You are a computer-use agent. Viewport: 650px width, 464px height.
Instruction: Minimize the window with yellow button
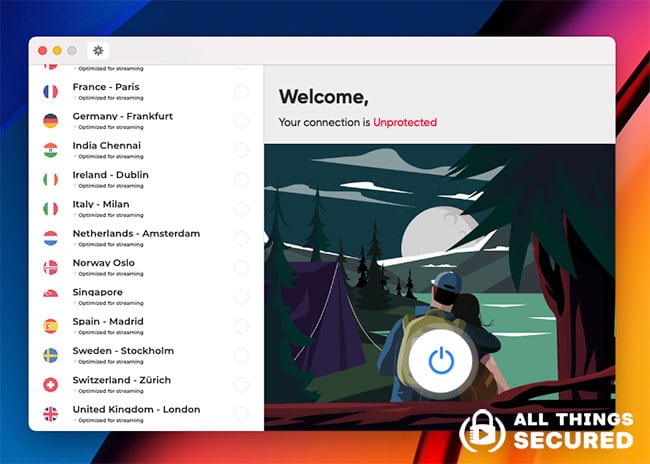[x=57, y=51]
